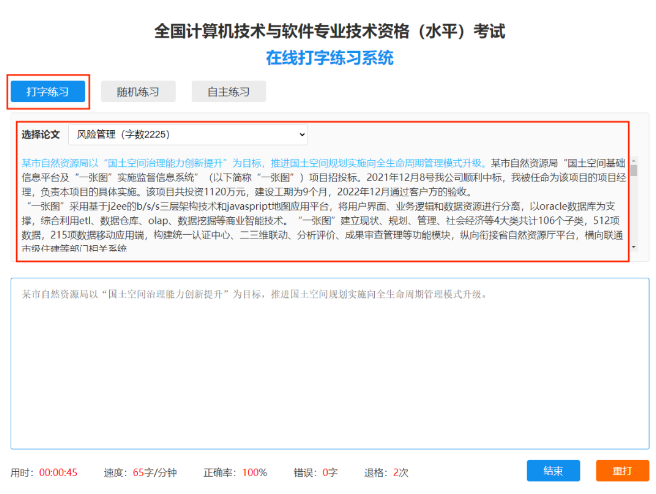Screen dimensions: 656x494
Task: Click the blue highlighted sentence in reference passage
Action: (250, 163)
